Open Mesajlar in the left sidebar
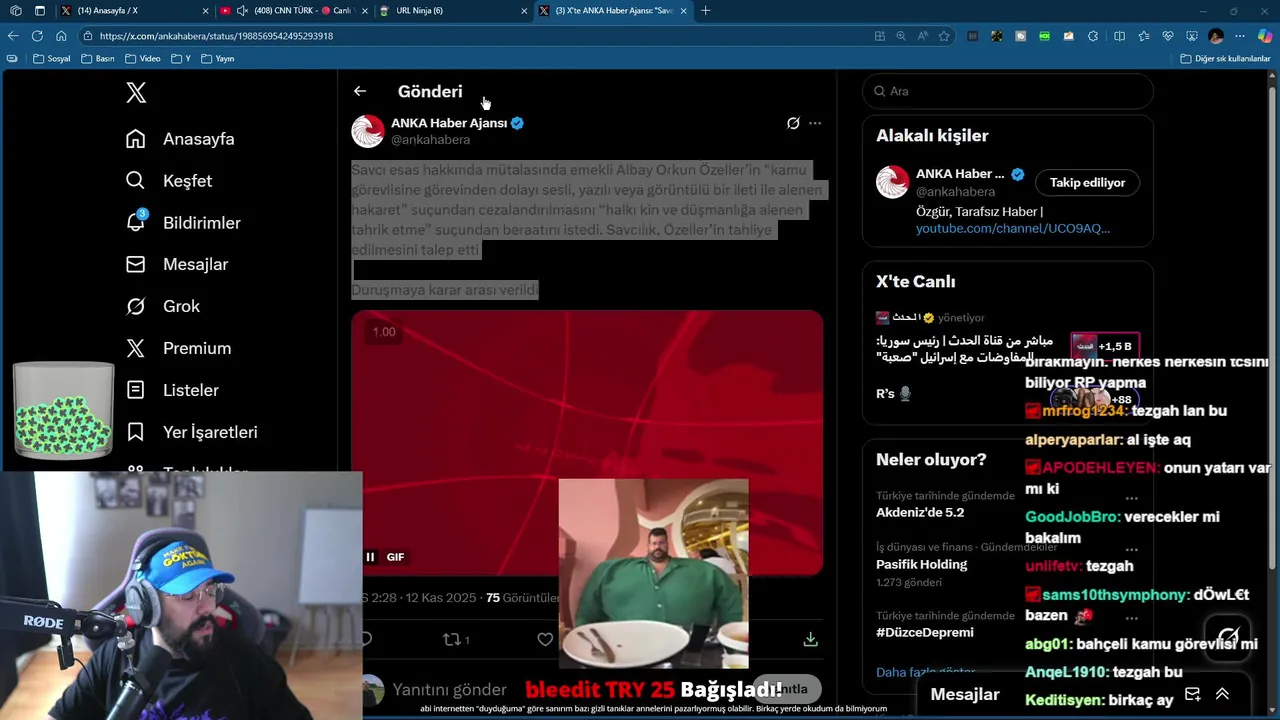Image resolution: width=1280 pixels, height=720 pixels. coord(177,264)
